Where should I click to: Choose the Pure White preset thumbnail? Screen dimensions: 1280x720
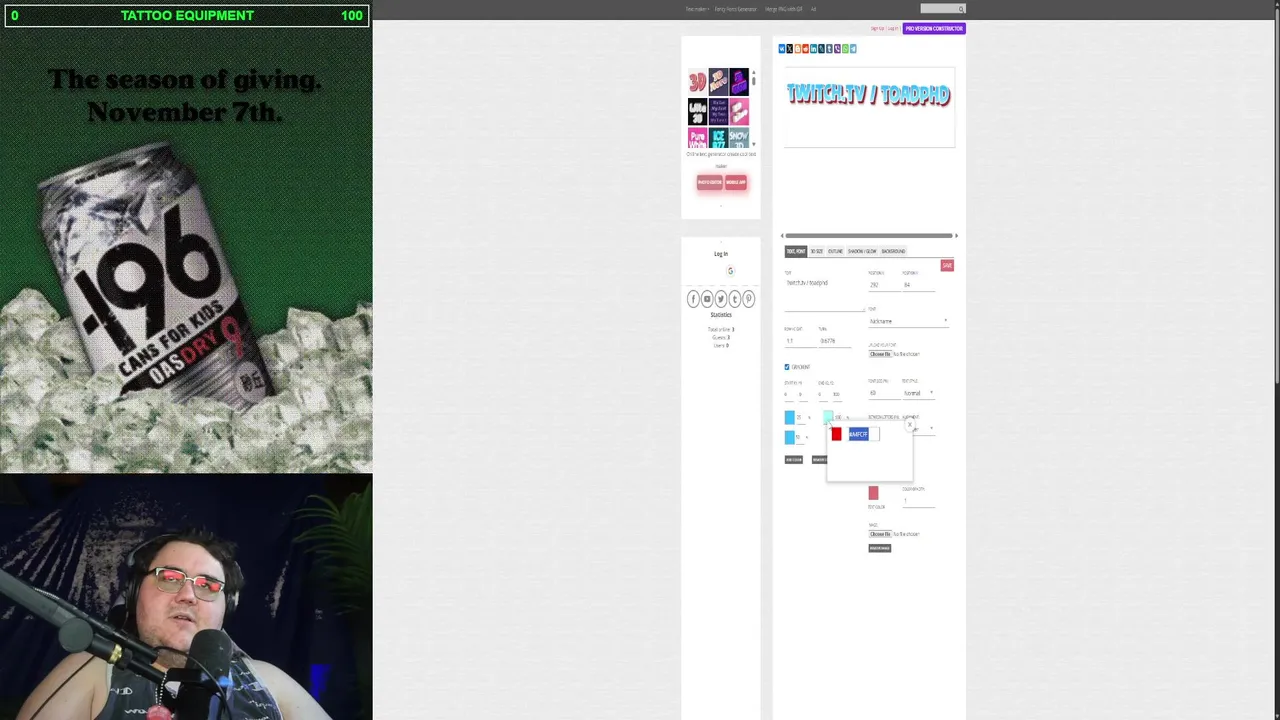coord(697,138)
